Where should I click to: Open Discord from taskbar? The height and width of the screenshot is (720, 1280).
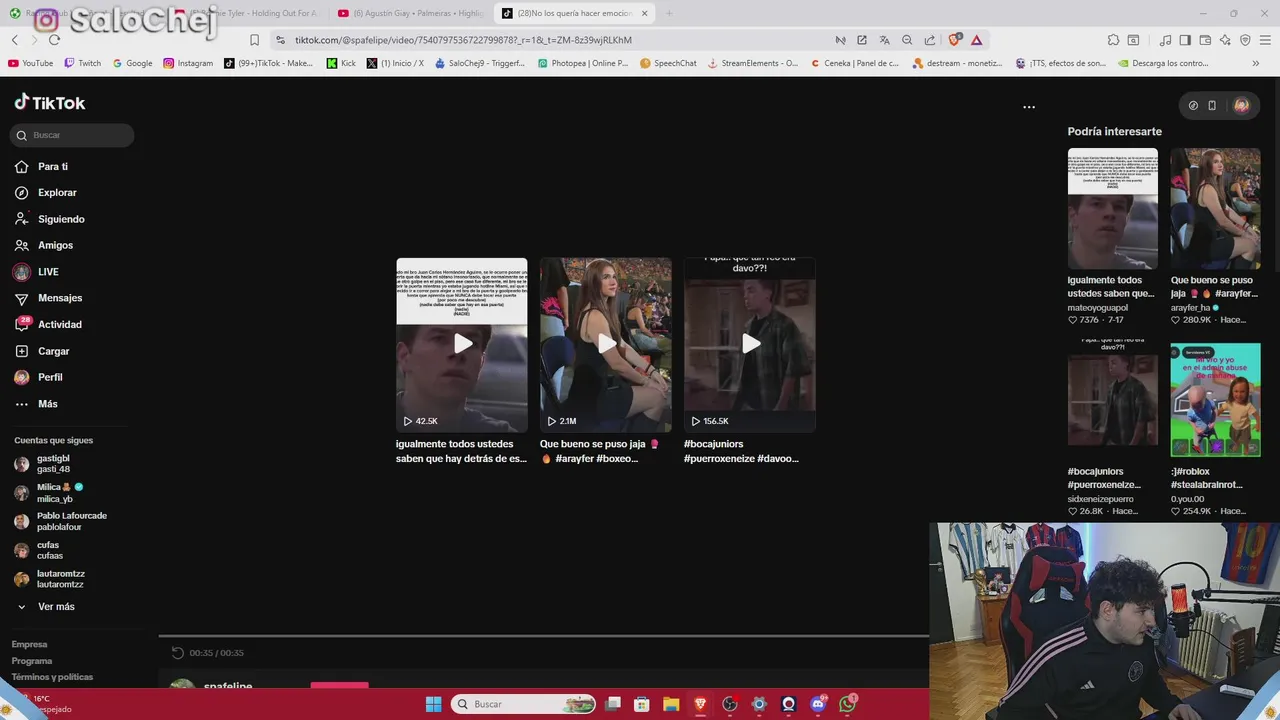coord(818,704)
